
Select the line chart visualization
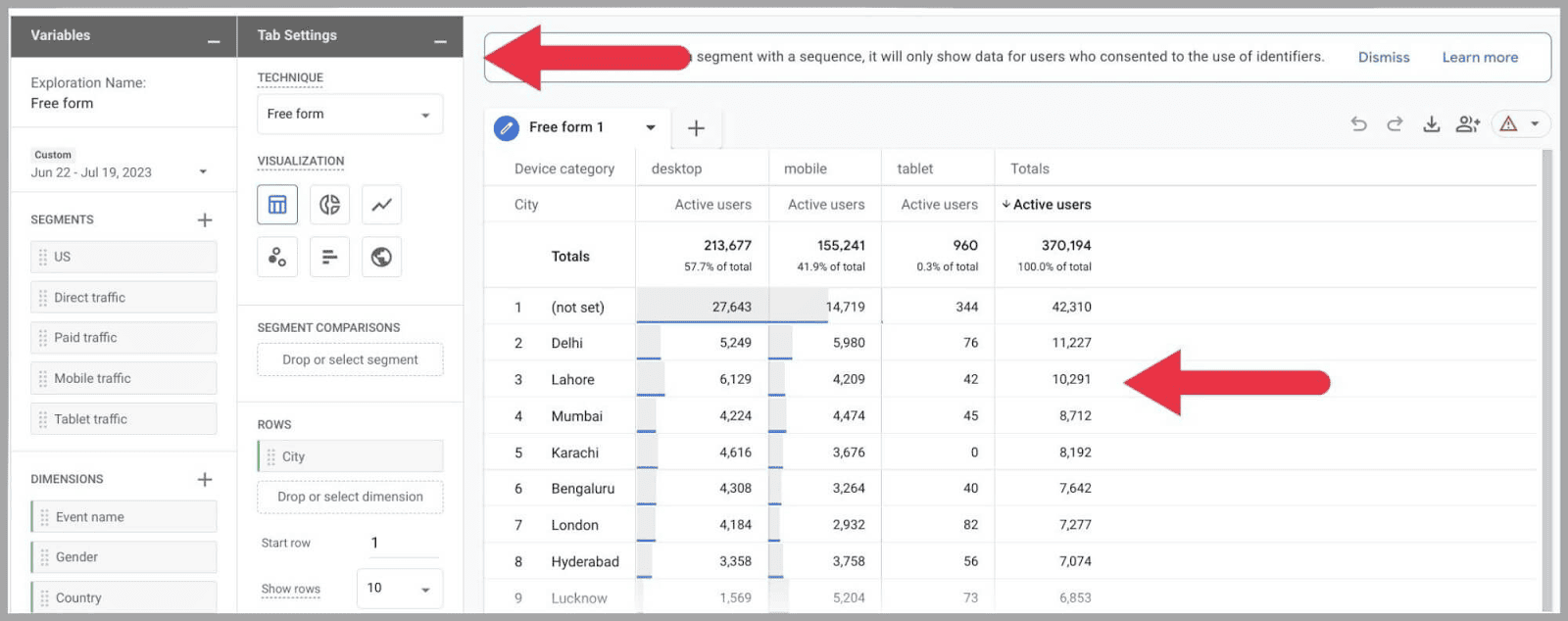pyautogui.click(x=381, y=205)
